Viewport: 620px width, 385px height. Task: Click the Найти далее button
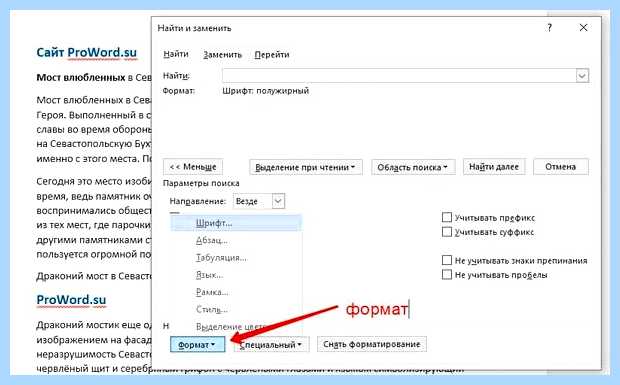tap(494, 167)
